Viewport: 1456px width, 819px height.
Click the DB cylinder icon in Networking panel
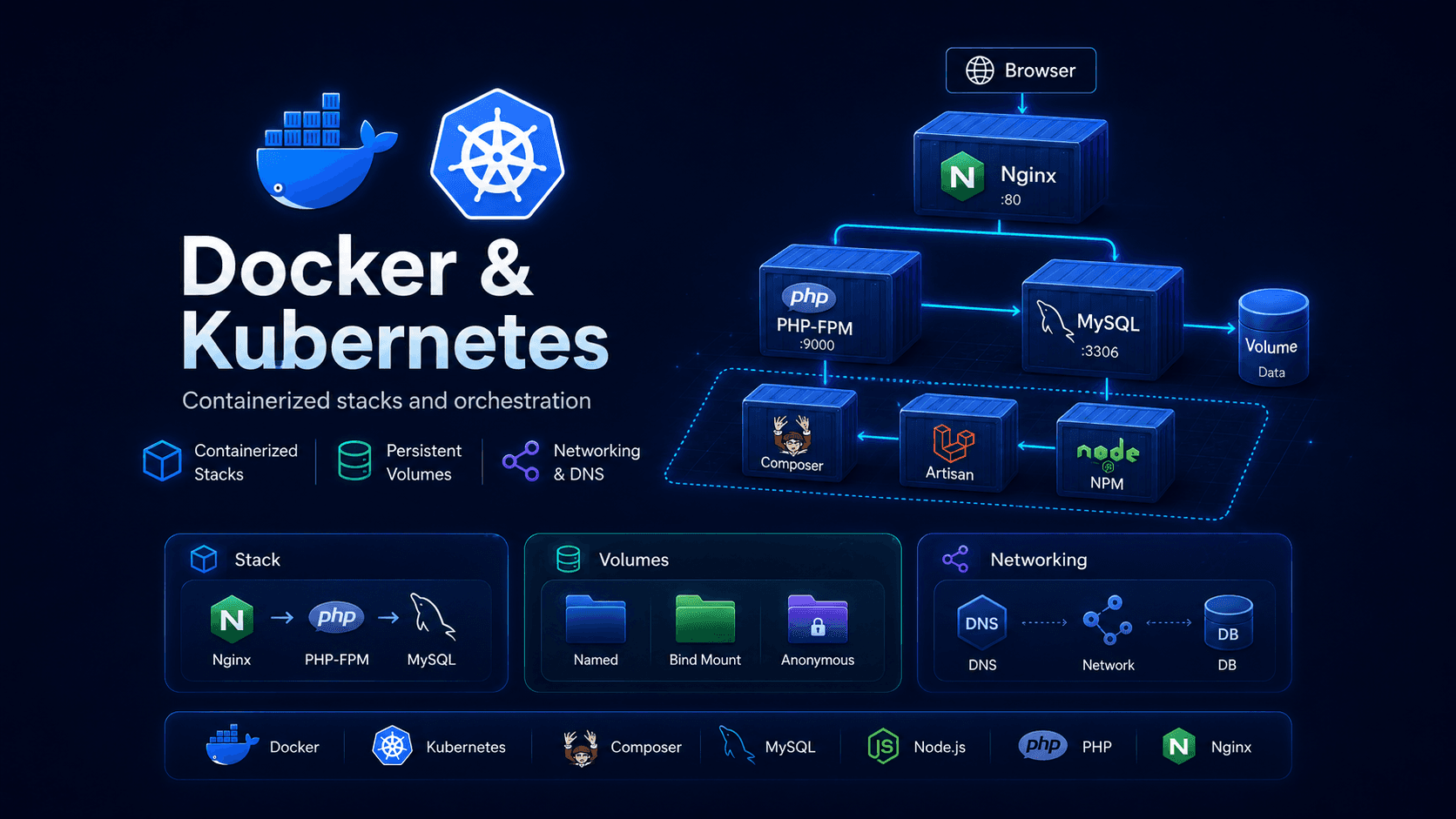1228,622
